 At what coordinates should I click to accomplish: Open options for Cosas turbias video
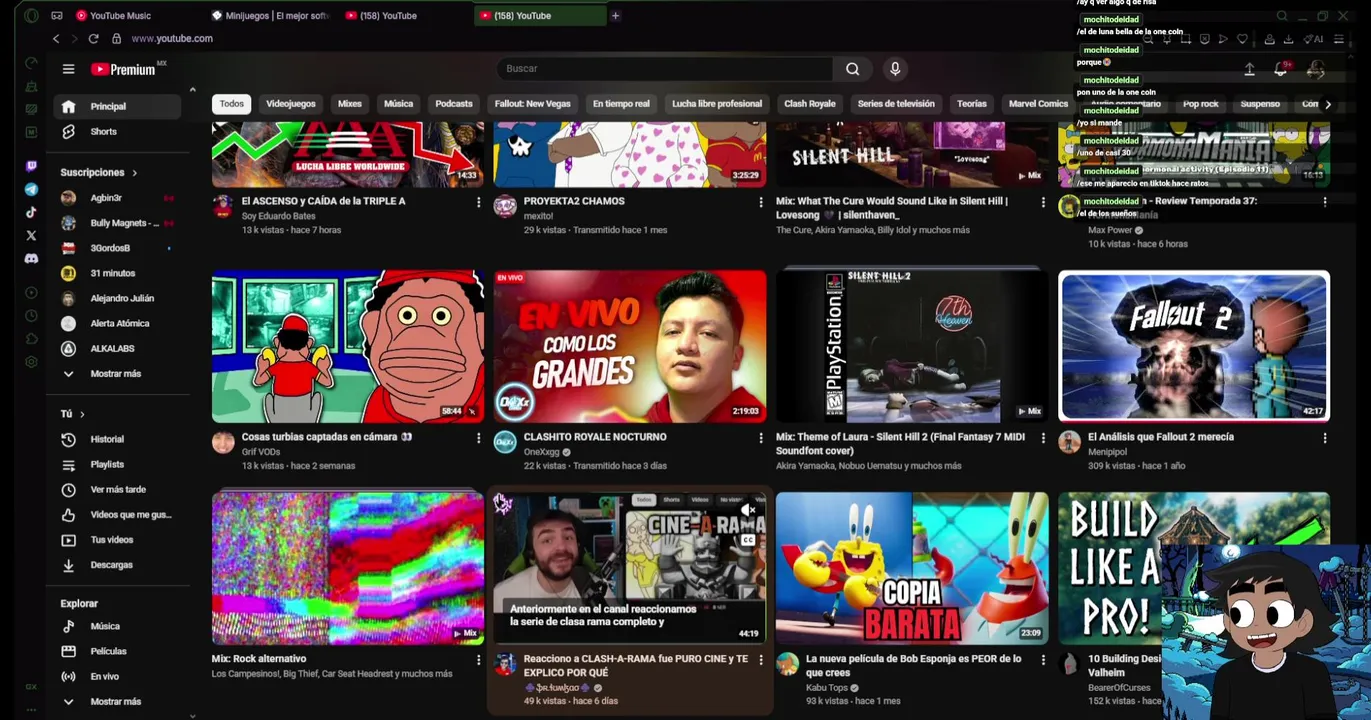[478, 438]
